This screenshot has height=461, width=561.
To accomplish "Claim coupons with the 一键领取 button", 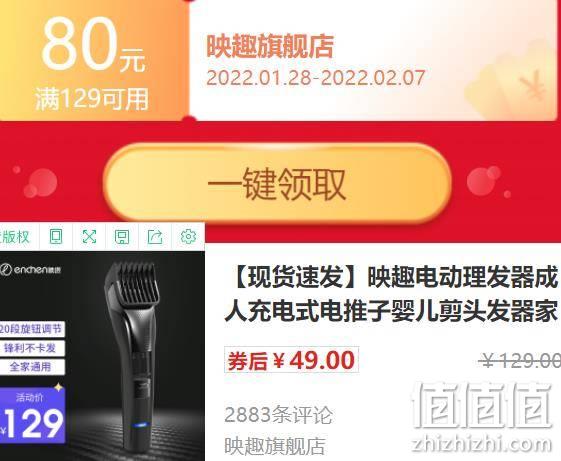I will (277, 184).
